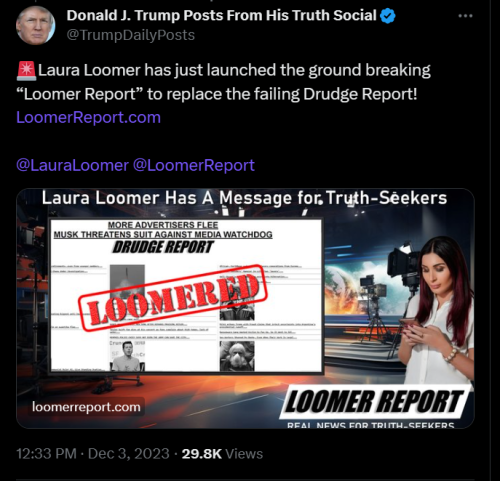Click the blue verified badge checkmark
500x481 pixels.
pyautogui.click(x=388, y=16)
